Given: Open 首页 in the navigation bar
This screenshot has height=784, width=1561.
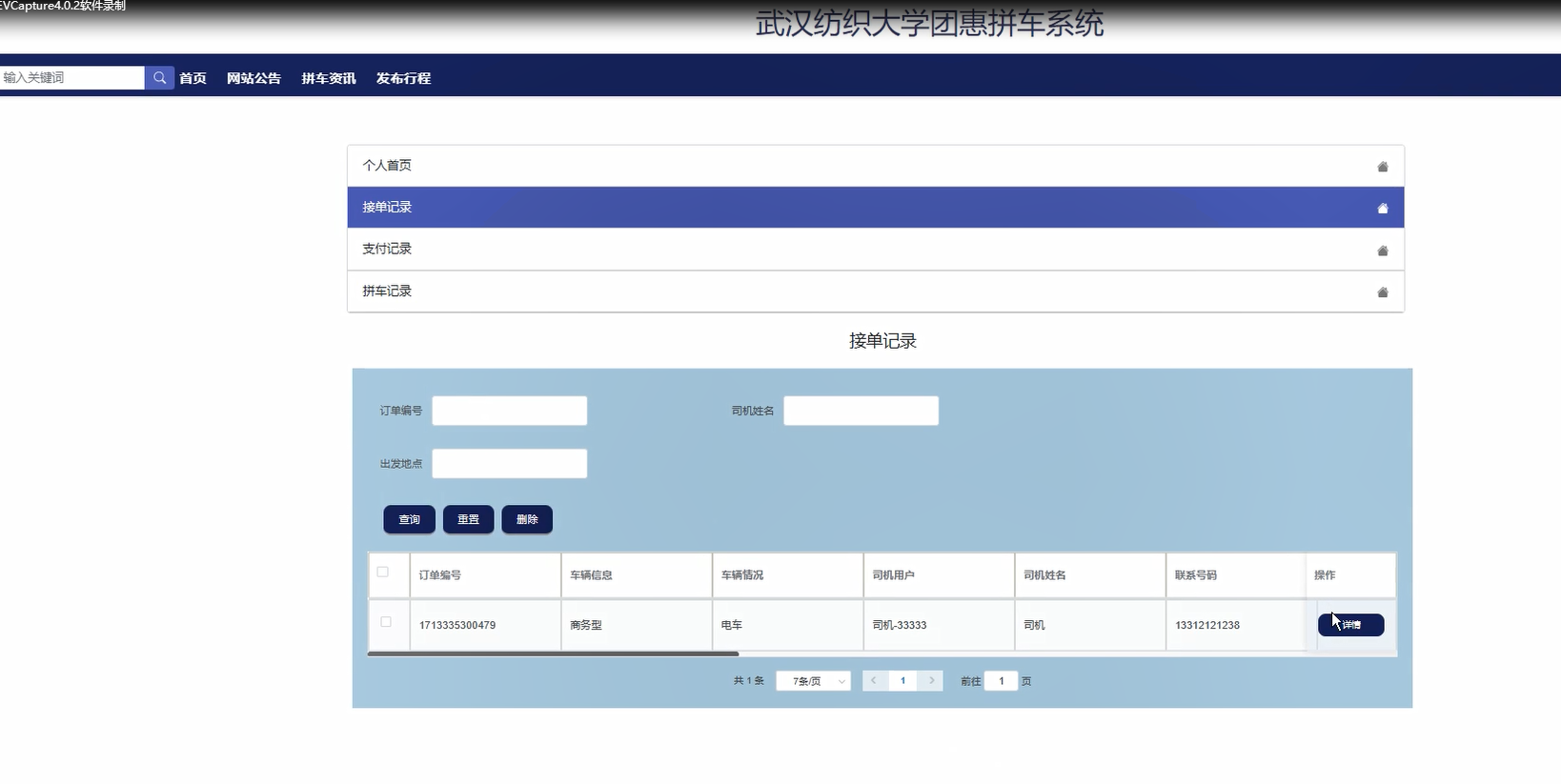Looking at the screenshot, I should (193, 78).
